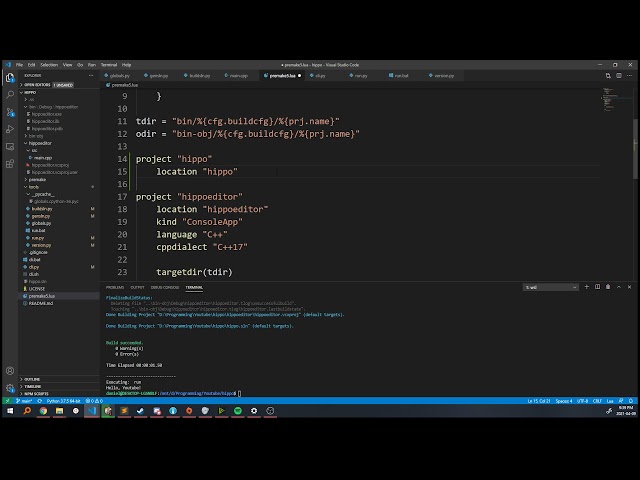Click the editor vertical scrollbar
This screenshot has width=640, height=480.
pos(636,149)
